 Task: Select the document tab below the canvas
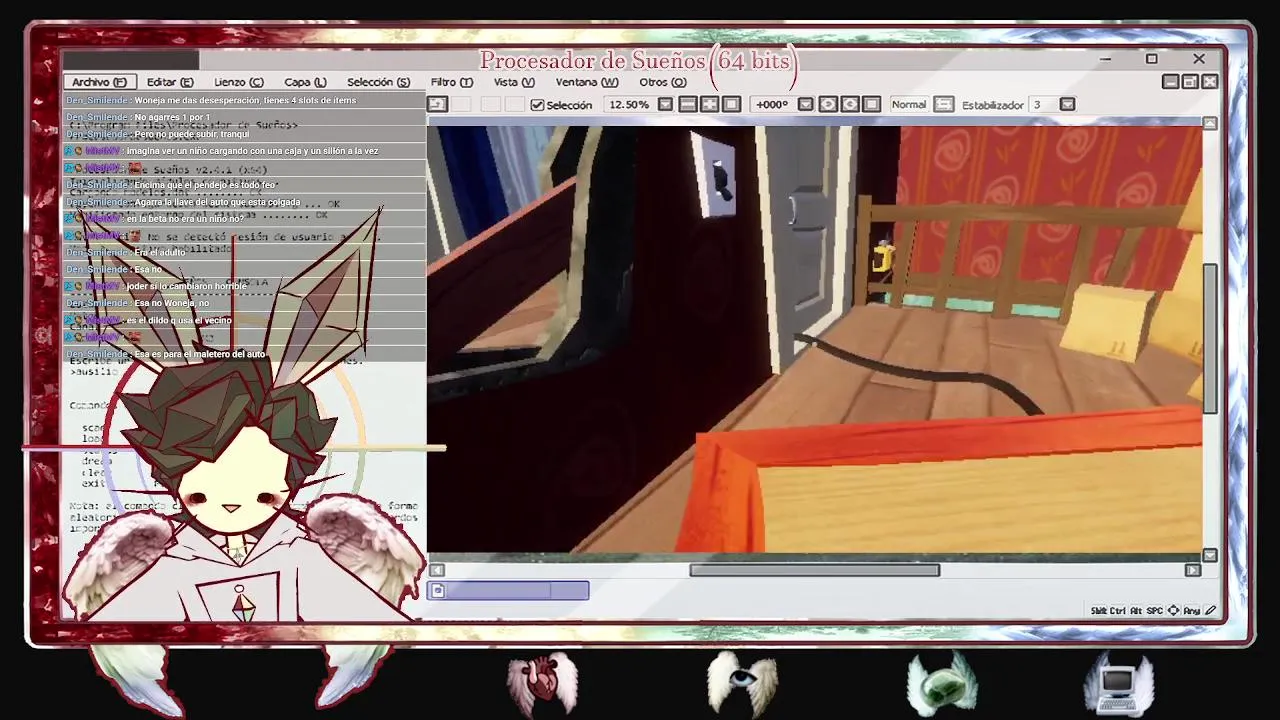coord(508,591)
